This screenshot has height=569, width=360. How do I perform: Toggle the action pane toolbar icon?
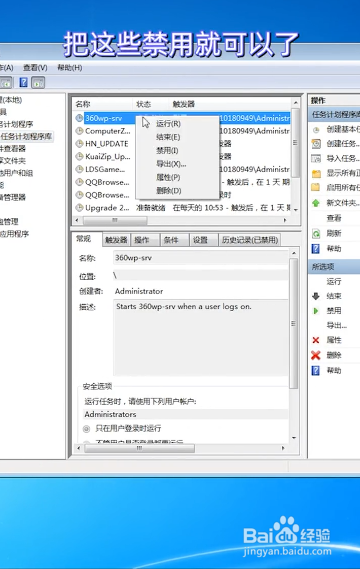38,83
